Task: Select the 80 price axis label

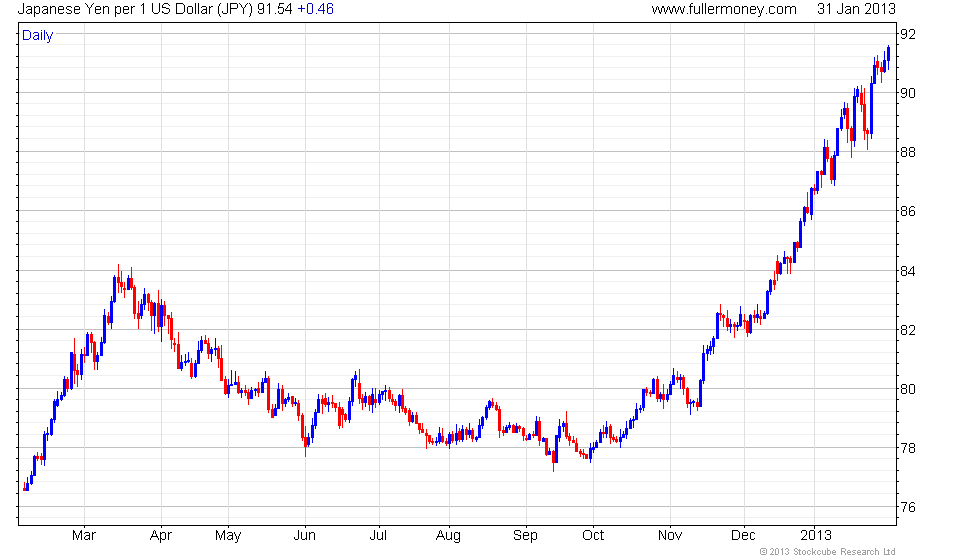Action: click(908, 389)
